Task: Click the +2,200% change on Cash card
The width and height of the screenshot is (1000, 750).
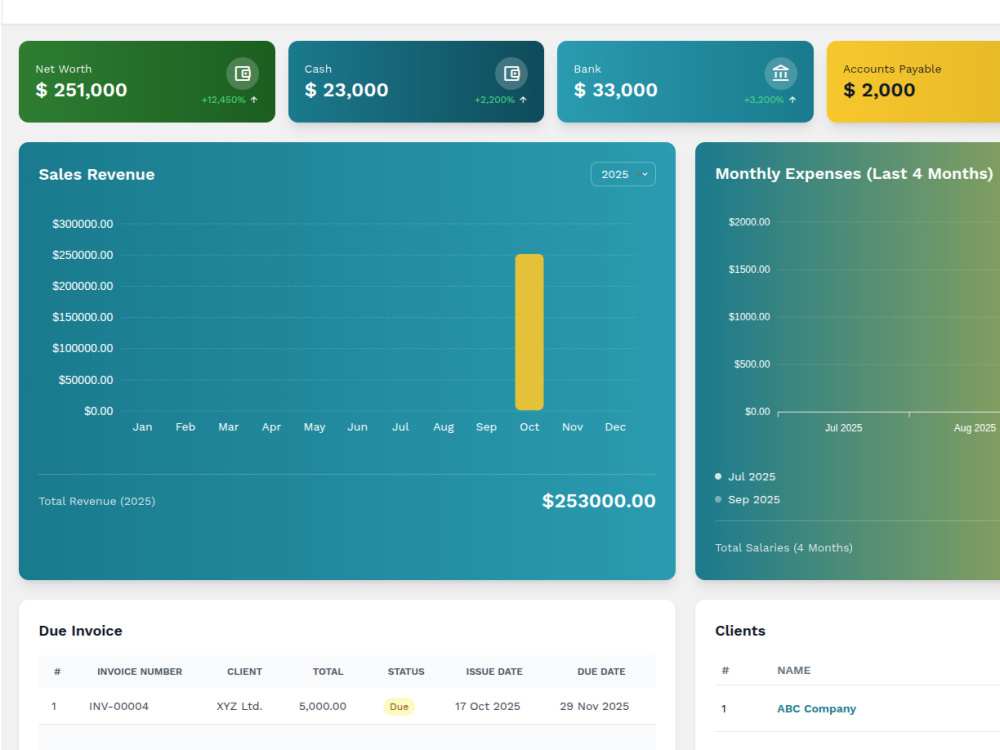Action: click(494, 99)
